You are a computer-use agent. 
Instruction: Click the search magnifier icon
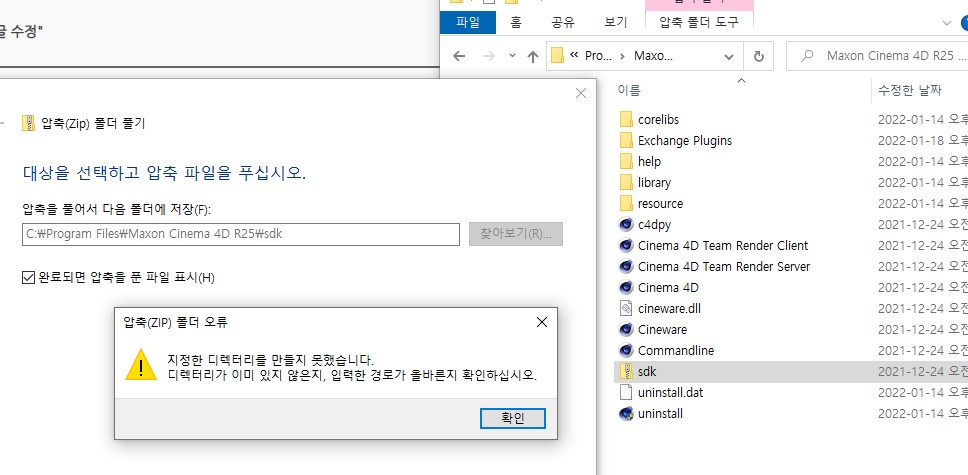tap(806, 56)
